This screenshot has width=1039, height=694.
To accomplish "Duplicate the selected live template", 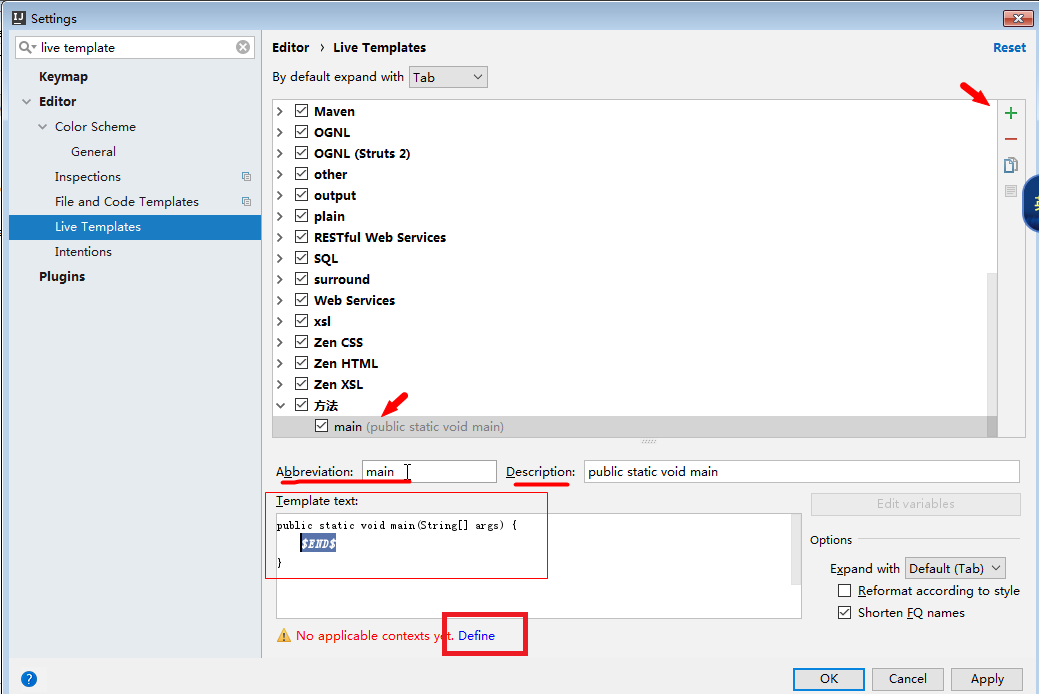I will (1010, 165).
